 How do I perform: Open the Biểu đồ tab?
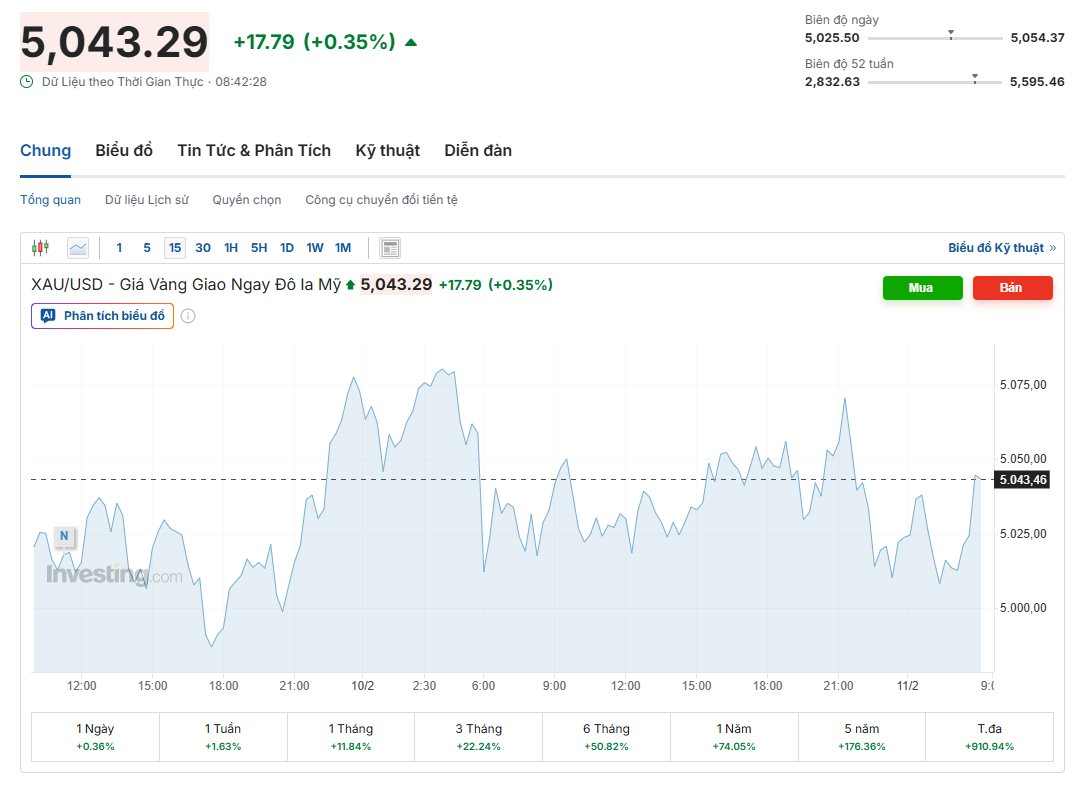[124, 151]
